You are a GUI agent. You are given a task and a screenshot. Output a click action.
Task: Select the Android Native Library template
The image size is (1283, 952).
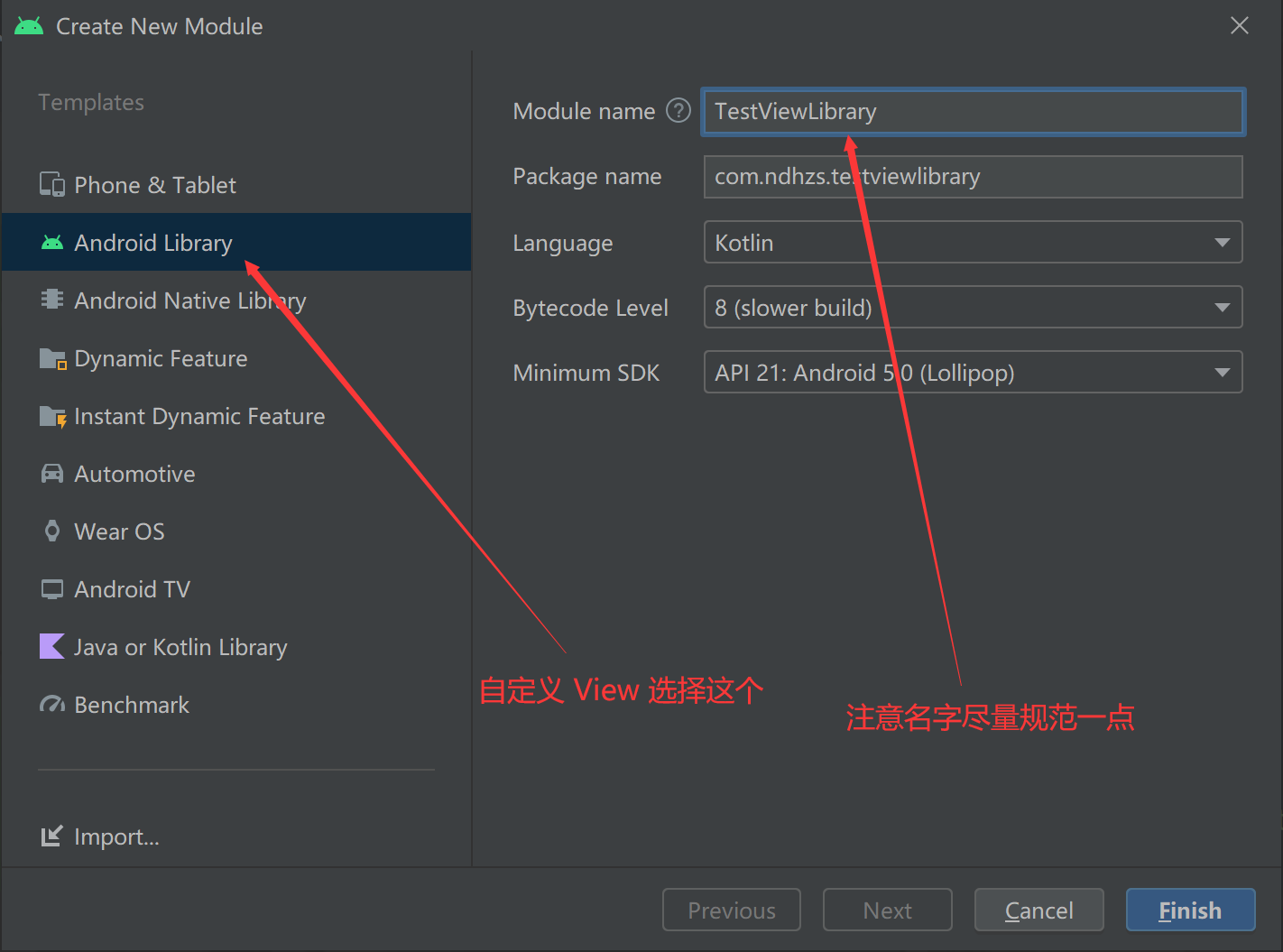click(x=236, y=300)
